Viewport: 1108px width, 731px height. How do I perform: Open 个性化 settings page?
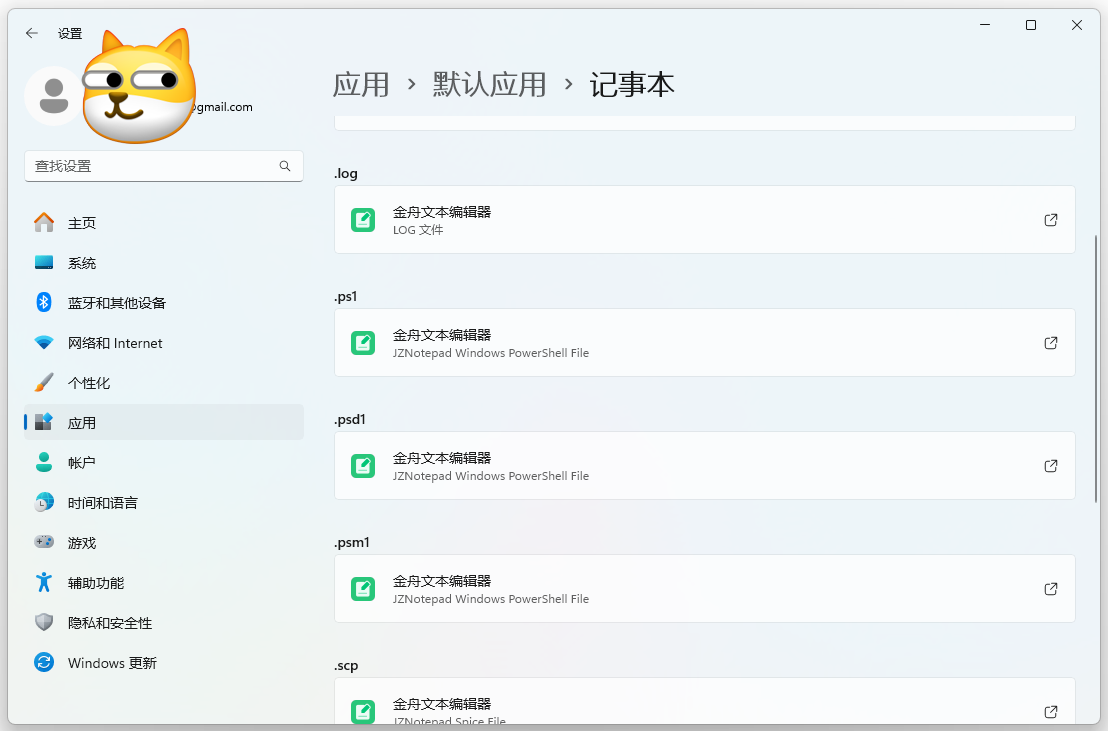click(164, 382)
